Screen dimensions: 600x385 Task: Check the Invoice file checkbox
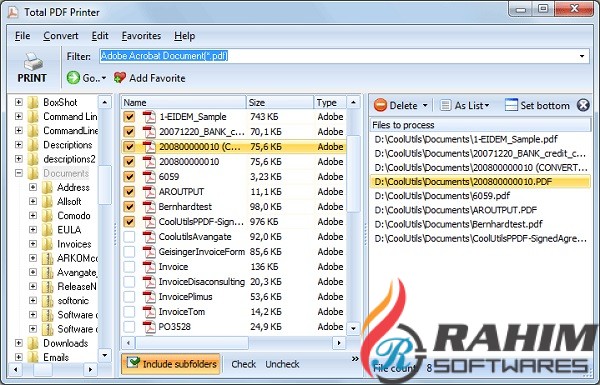129,267
